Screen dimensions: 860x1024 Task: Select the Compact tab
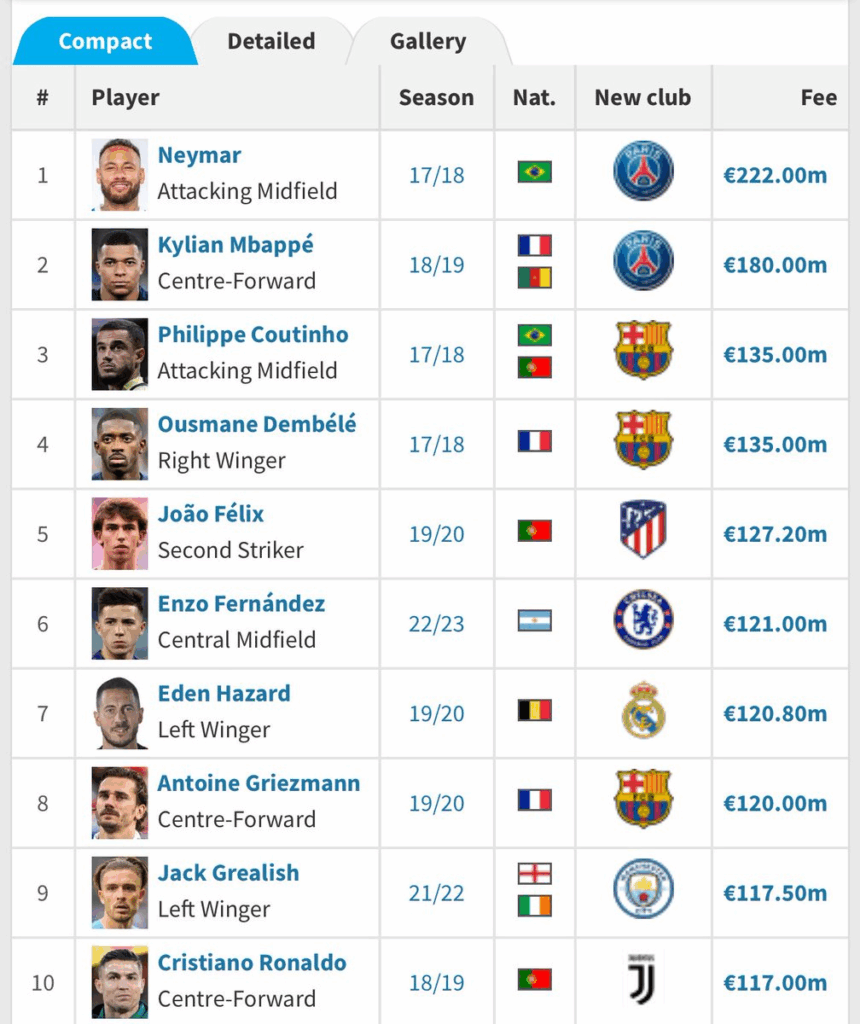tap(105, 41)
